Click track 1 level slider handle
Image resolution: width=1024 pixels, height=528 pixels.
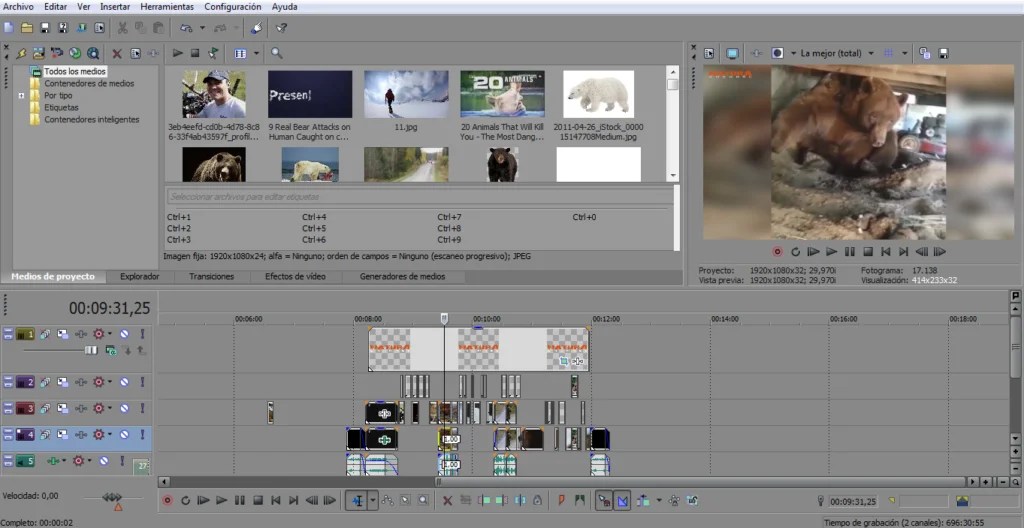pos(91,350)
